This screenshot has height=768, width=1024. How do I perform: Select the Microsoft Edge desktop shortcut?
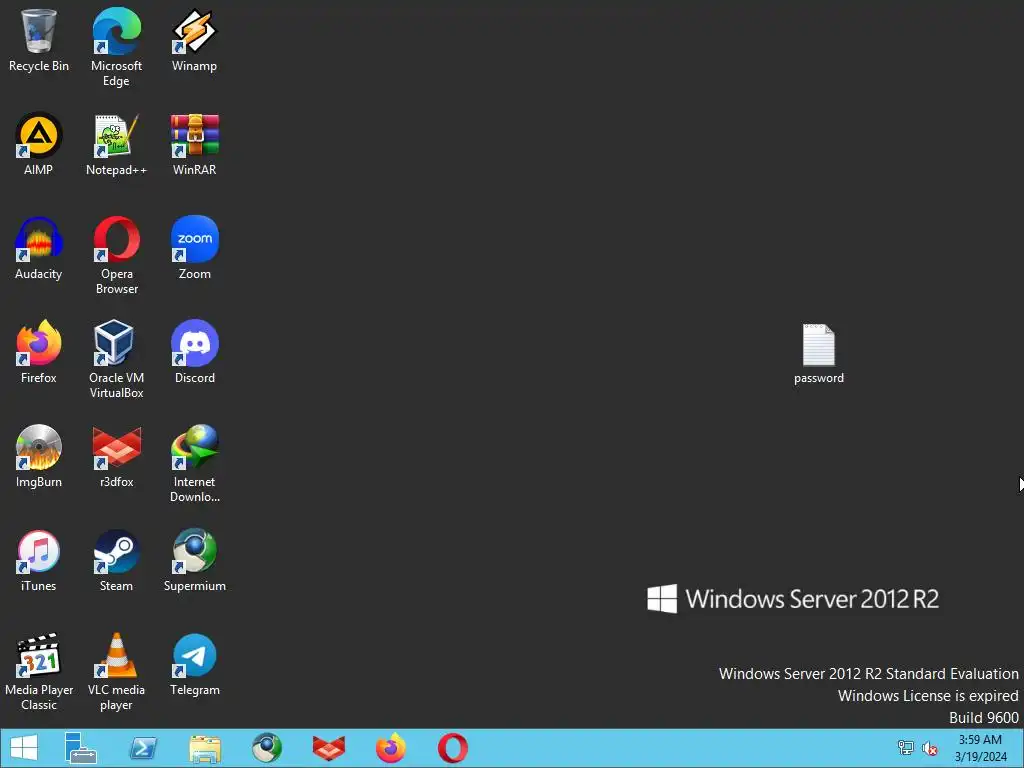pyautogui.click(x=116, y=47)
